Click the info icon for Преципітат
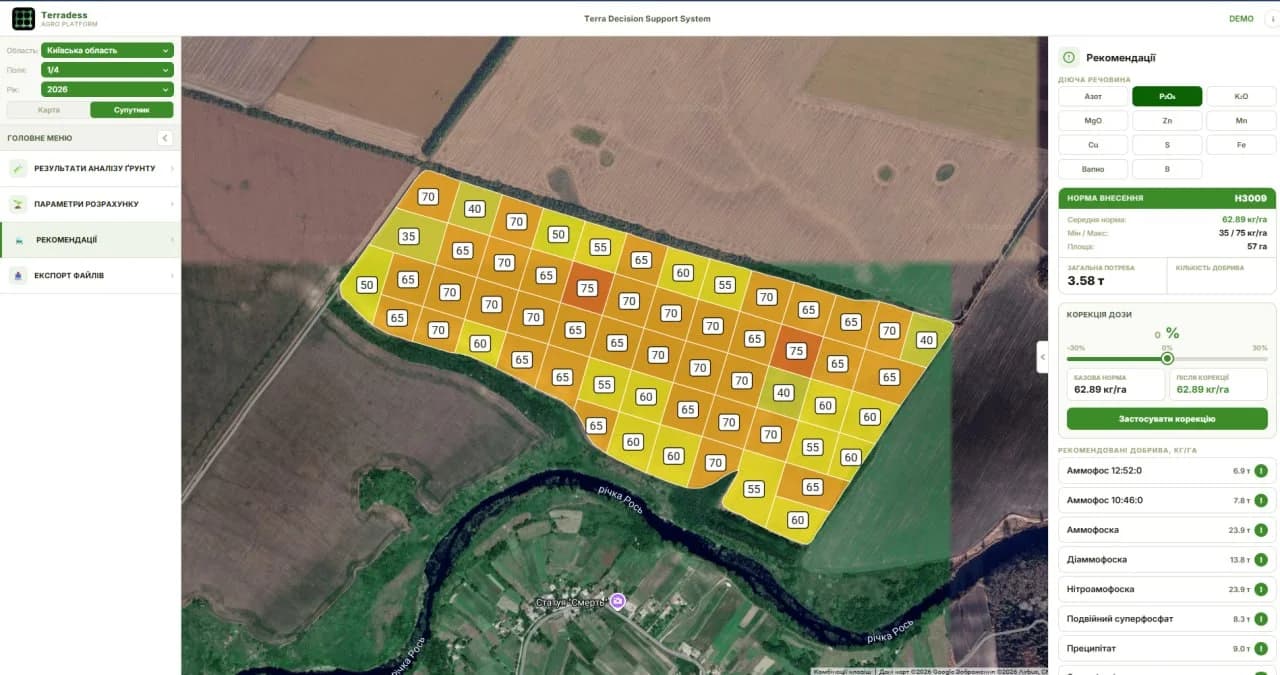Viewport: 1280px width, 675px height. pos(1261,649)
